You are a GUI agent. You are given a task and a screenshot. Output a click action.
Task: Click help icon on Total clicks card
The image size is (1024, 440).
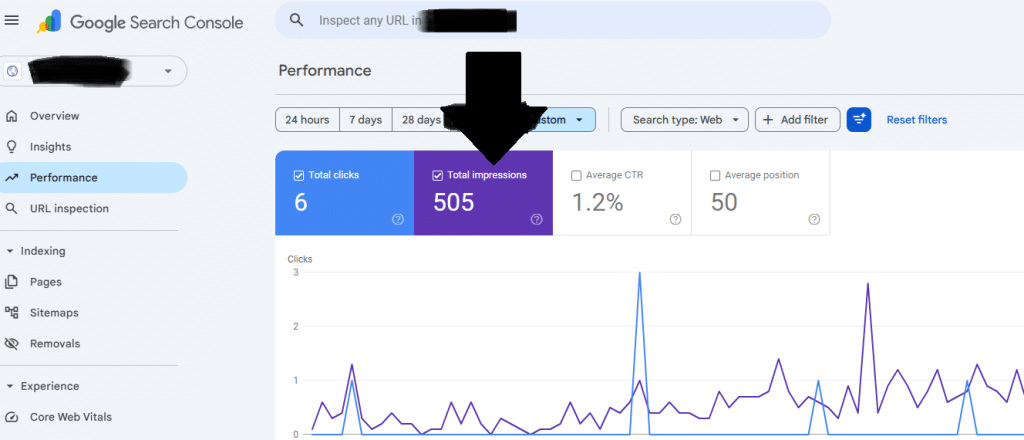click(x=398, y=219)
